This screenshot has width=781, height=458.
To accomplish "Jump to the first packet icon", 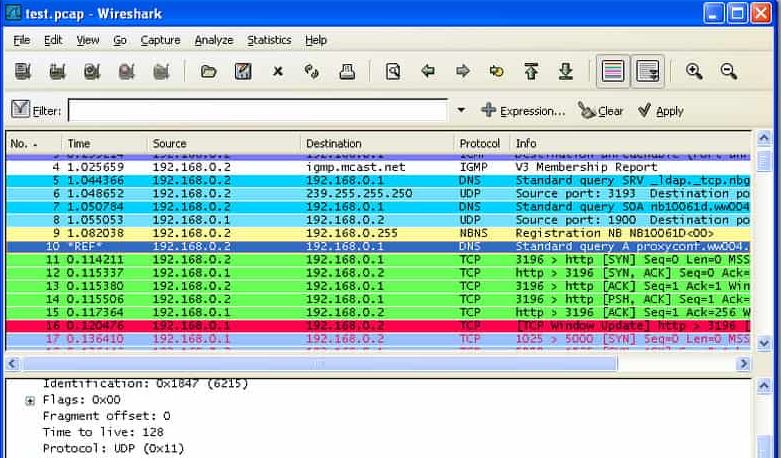I will click(x=531, y=72).
